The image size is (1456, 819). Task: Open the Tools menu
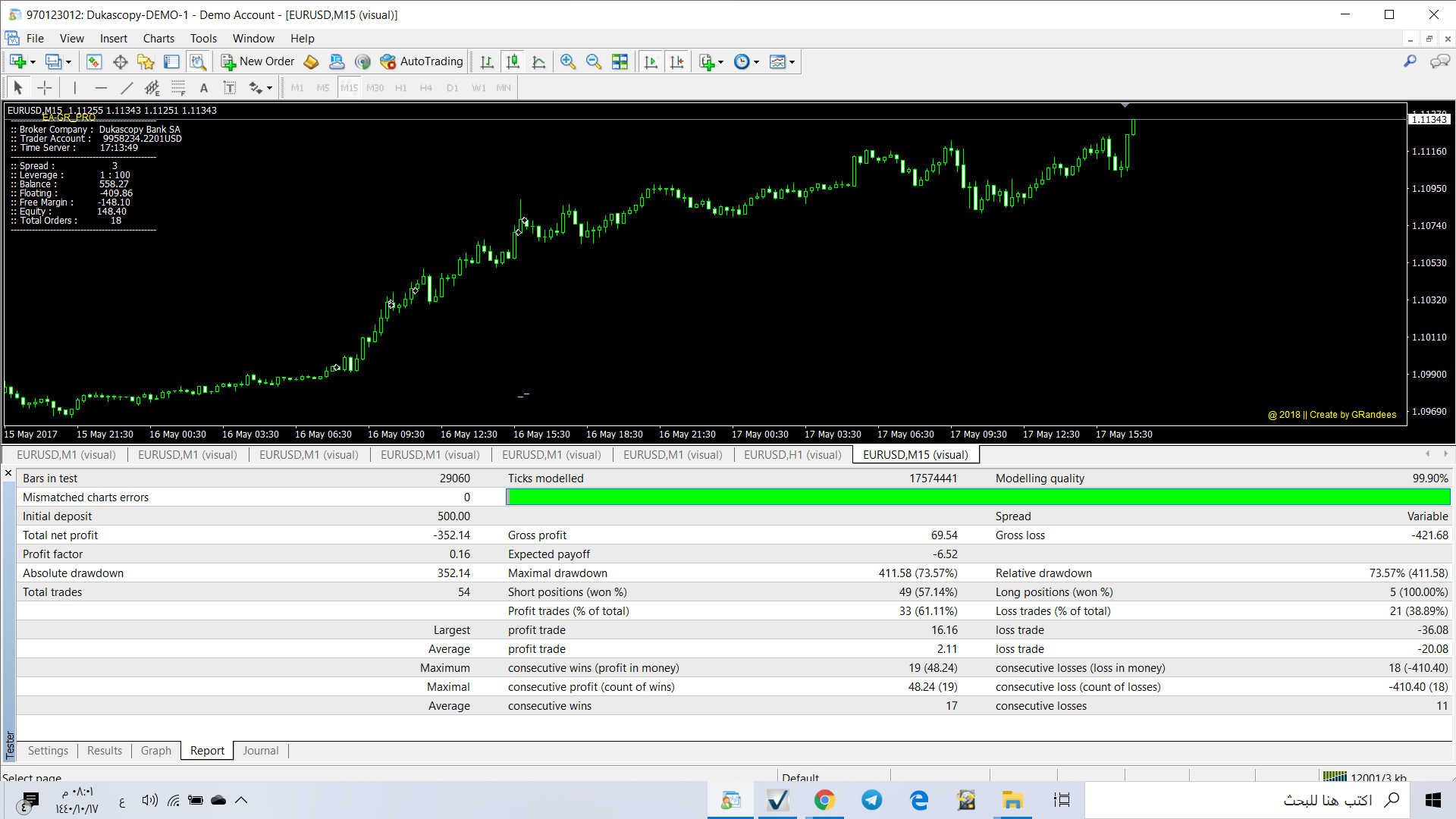[x=203, y=39]
